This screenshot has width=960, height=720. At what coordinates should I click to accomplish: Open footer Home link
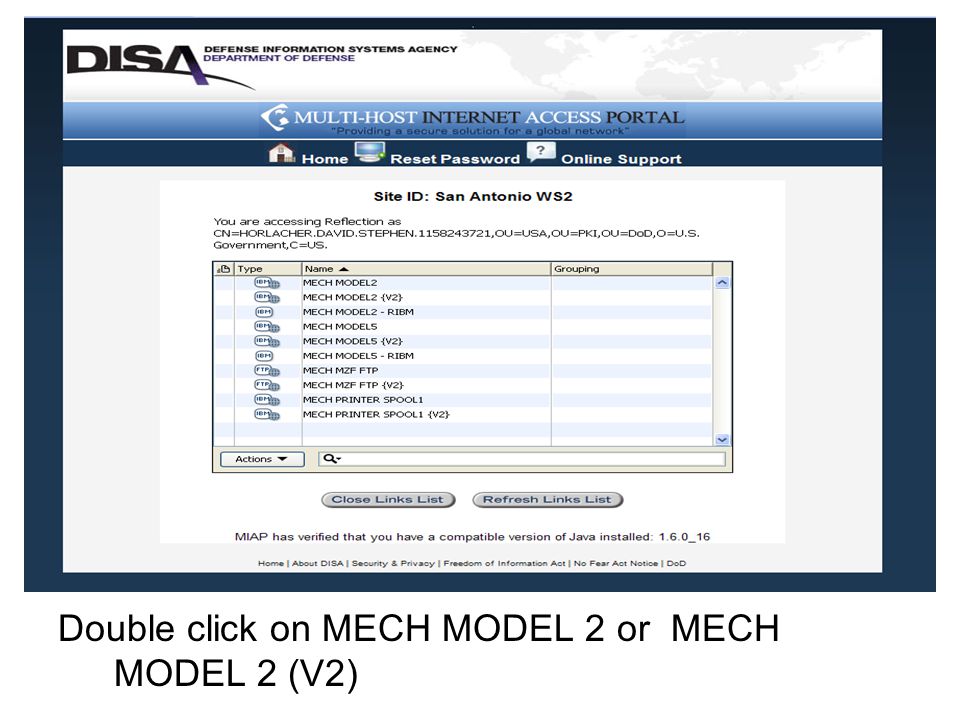271,563
